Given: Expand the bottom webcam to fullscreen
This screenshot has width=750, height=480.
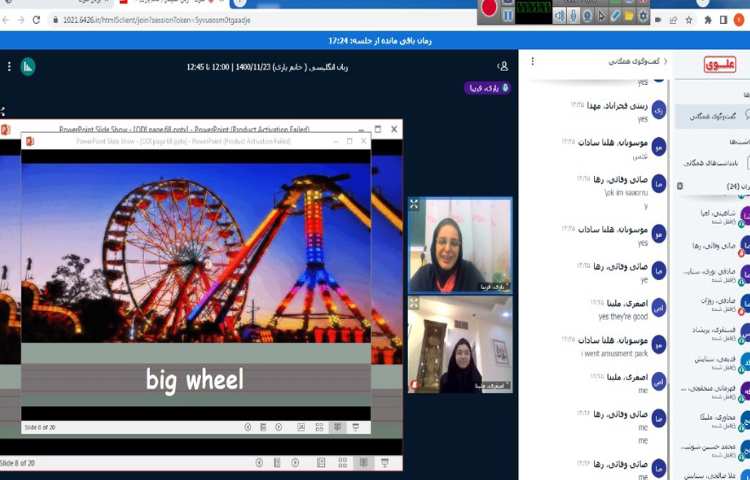Looking at the screenshot, I should [x=414, y=303].
